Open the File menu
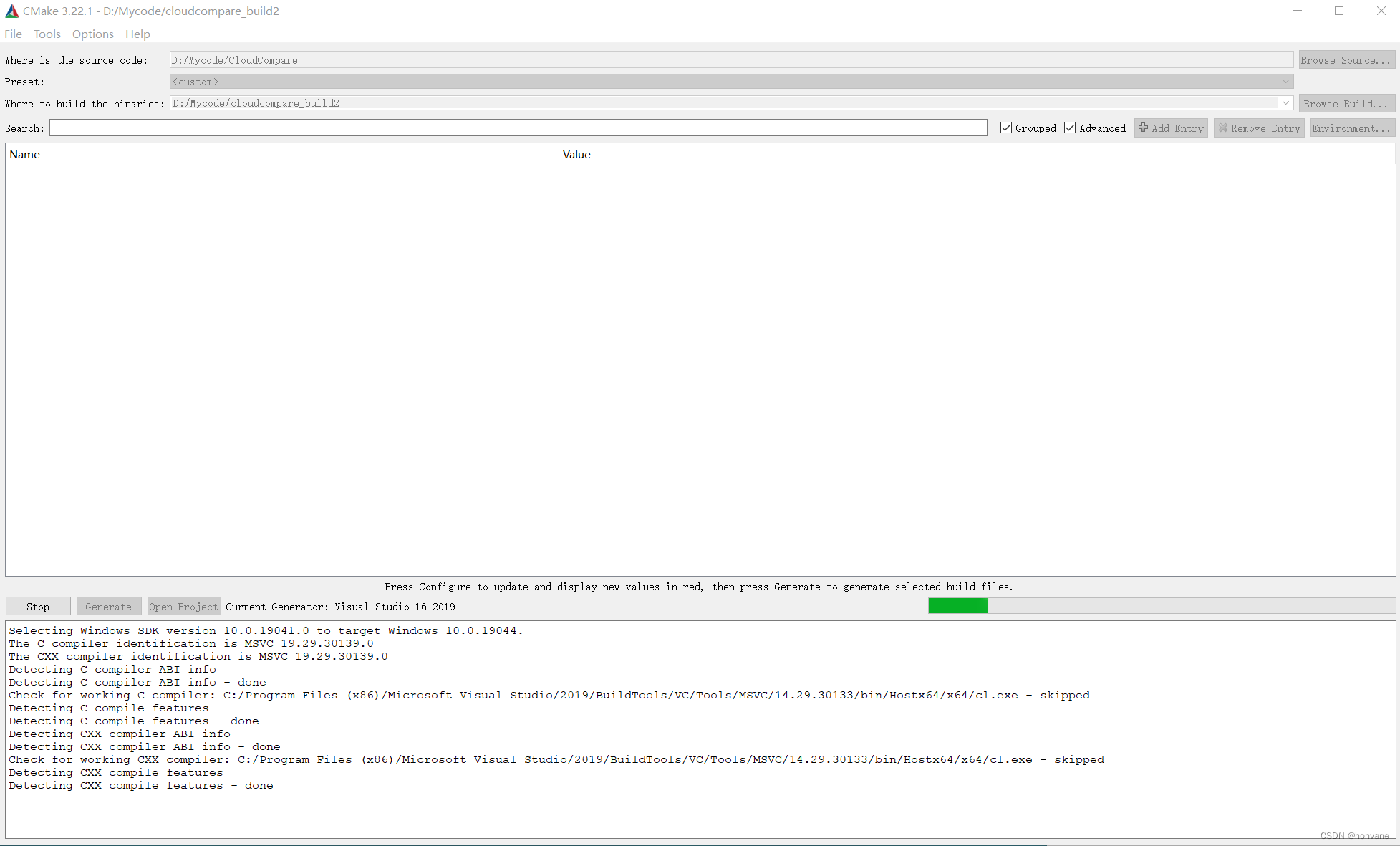 click(x=13, y=34)
